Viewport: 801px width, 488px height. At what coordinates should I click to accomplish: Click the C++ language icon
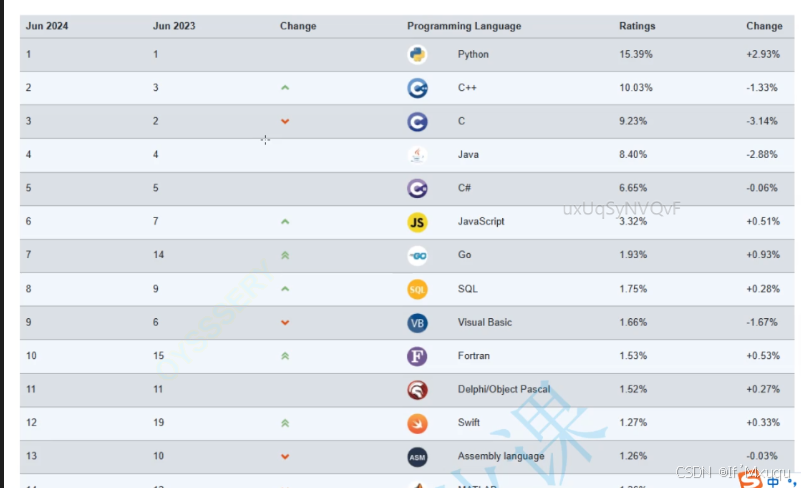coord(417,89)
